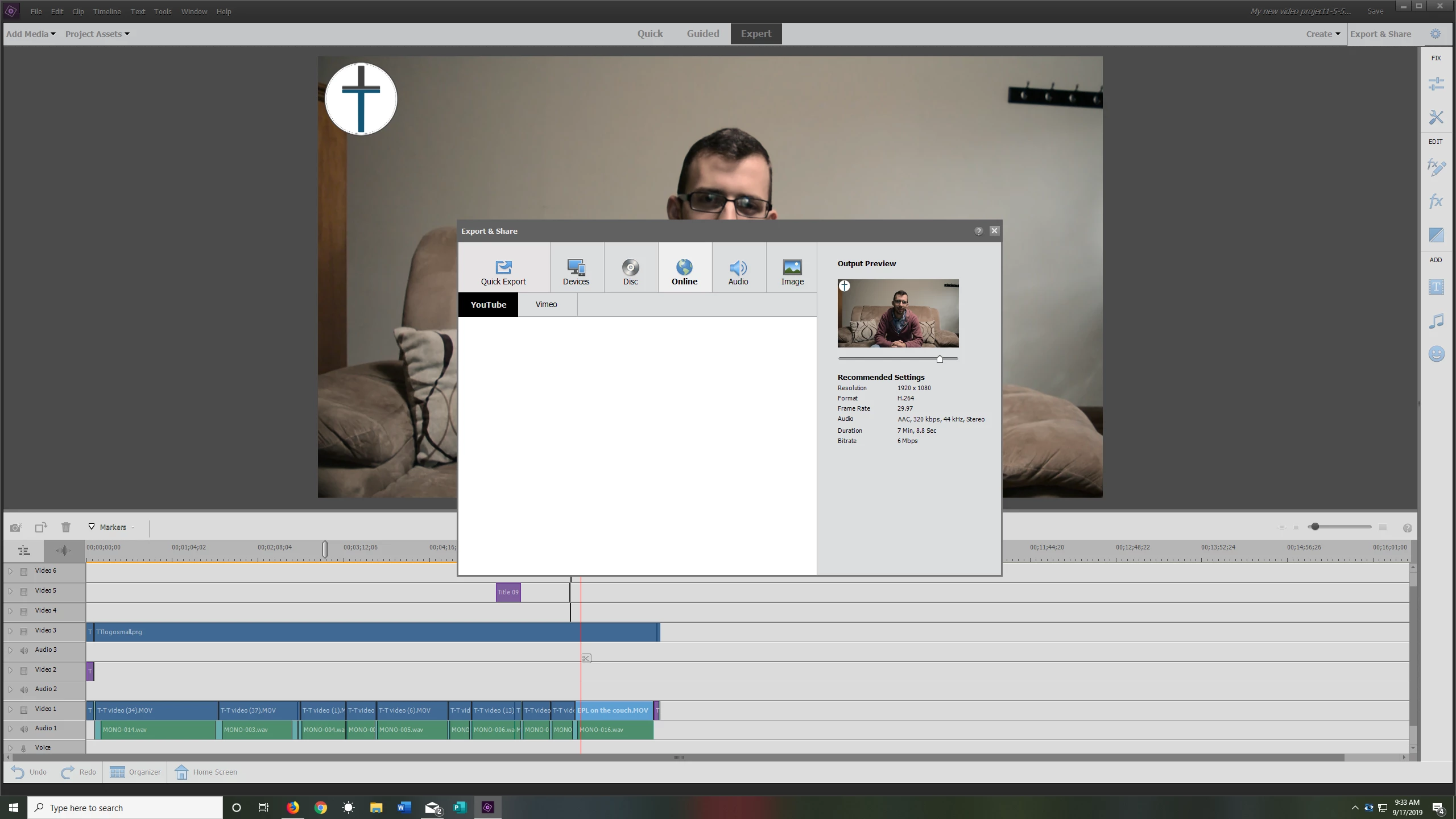Open the Adjust sliders panel icon

click(x=1436, y=84)
